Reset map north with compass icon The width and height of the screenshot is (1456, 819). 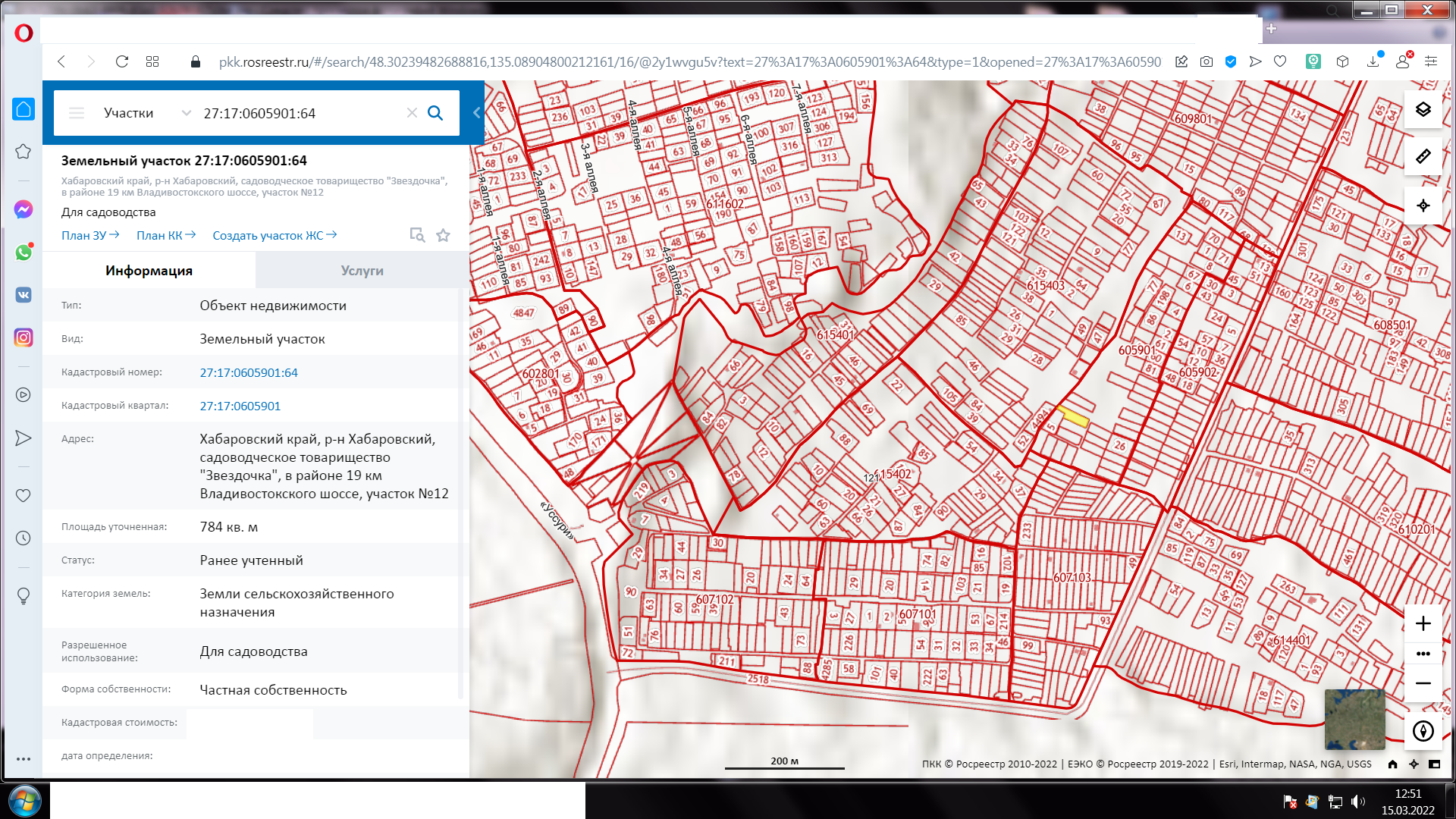[x=1423, y=731]
